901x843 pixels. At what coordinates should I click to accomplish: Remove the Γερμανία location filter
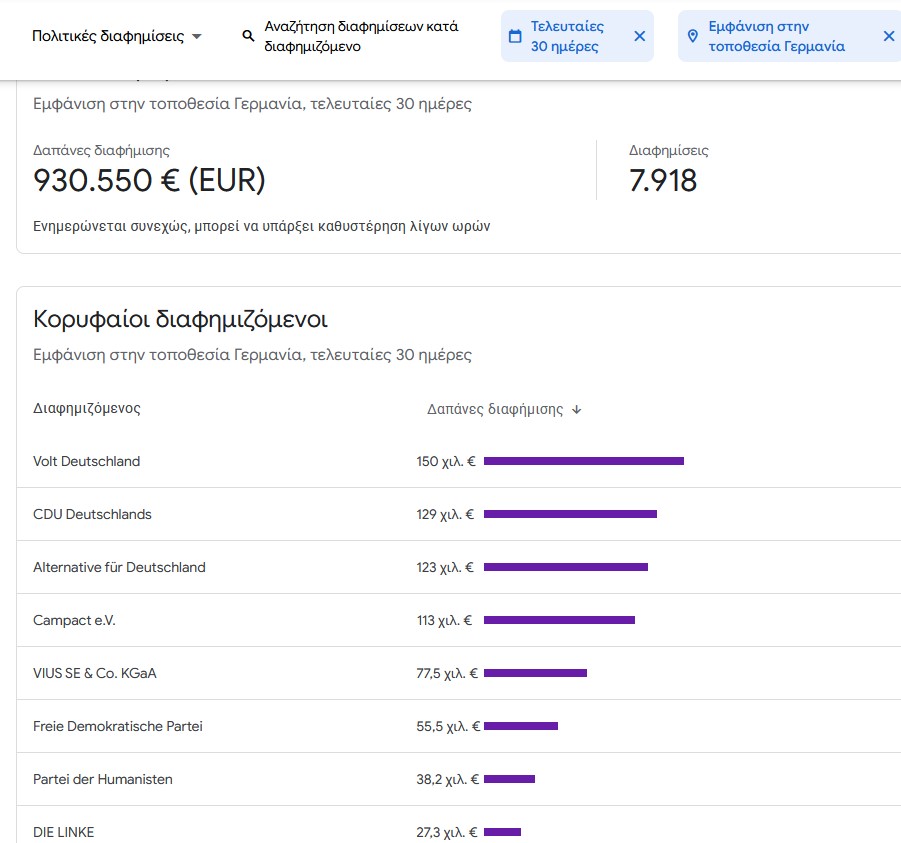click(889, 36)
